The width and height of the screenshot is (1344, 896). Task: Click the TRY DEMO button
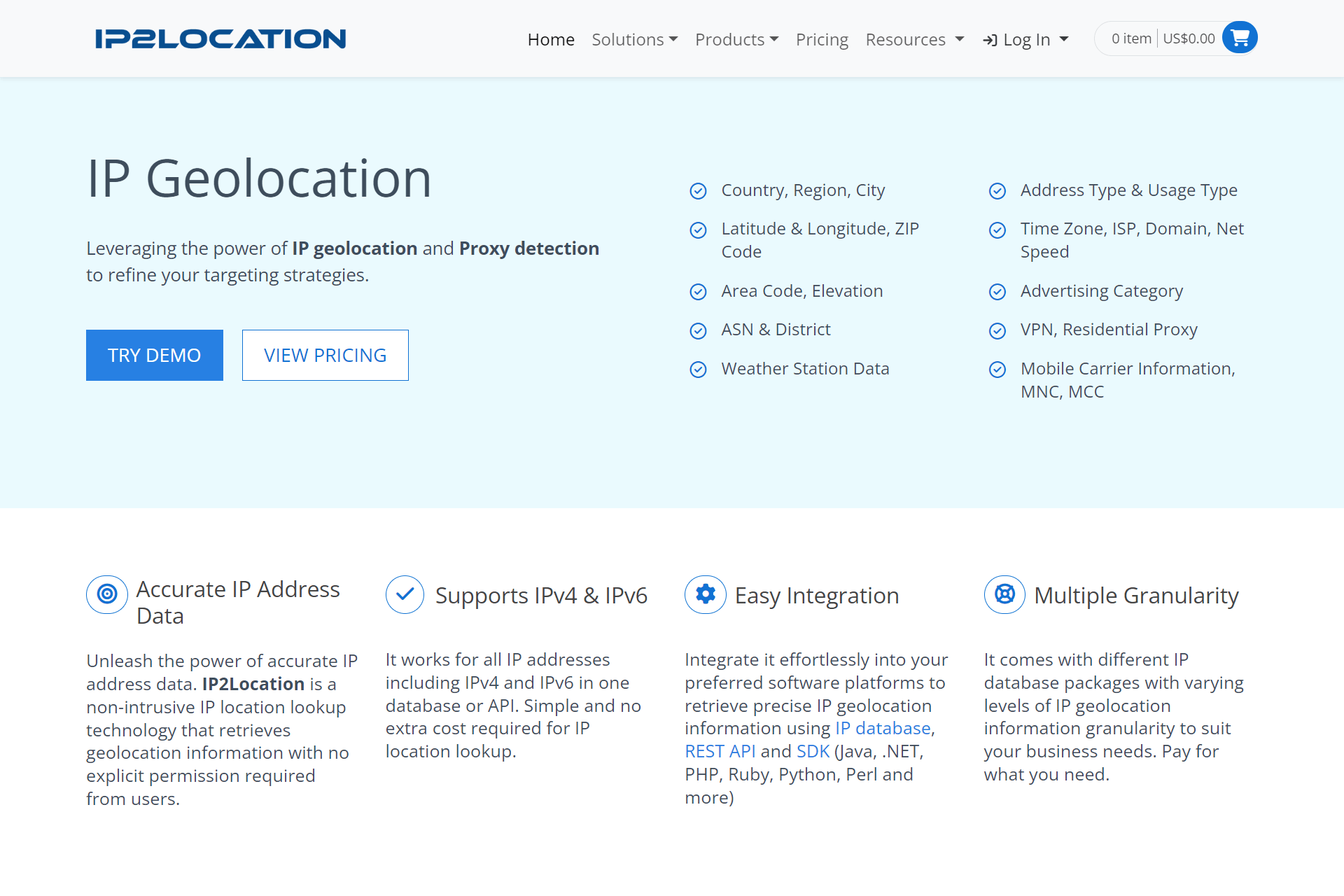154,355
